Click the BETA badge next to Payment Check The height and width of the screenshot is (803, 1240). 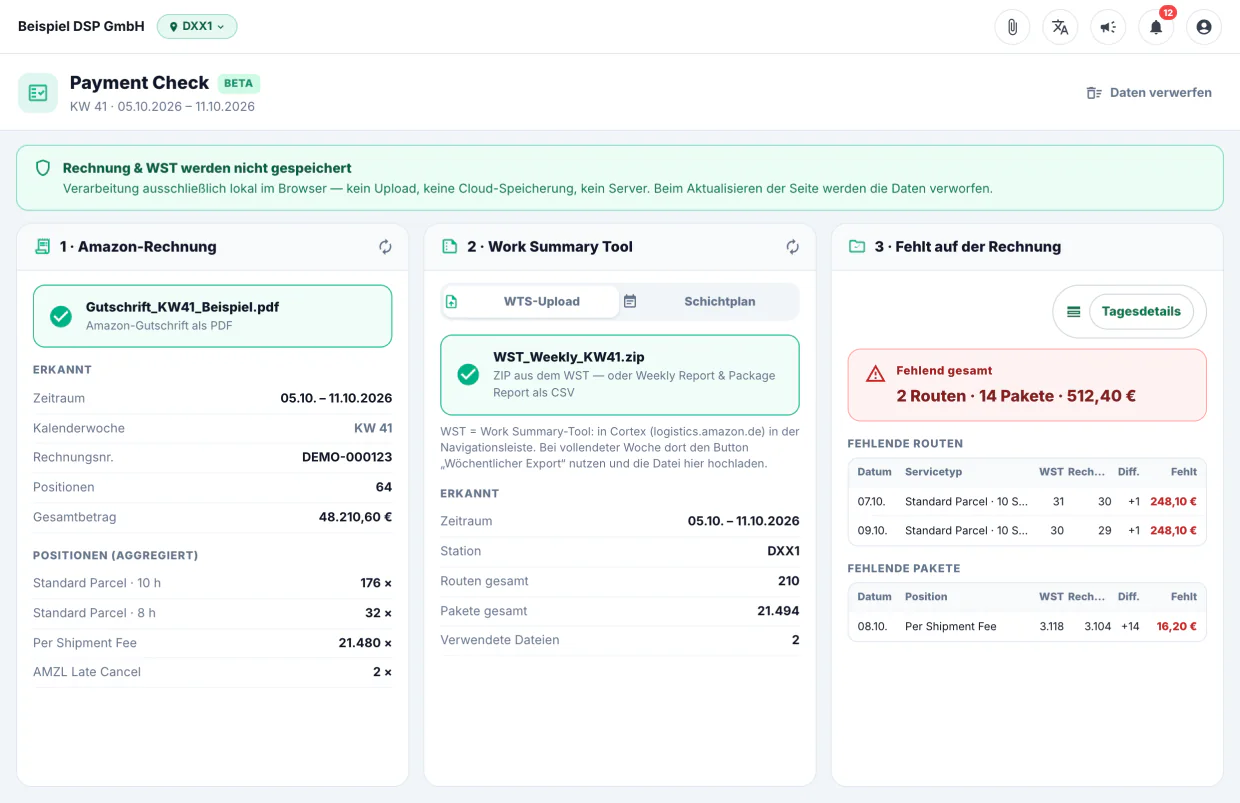239,83
